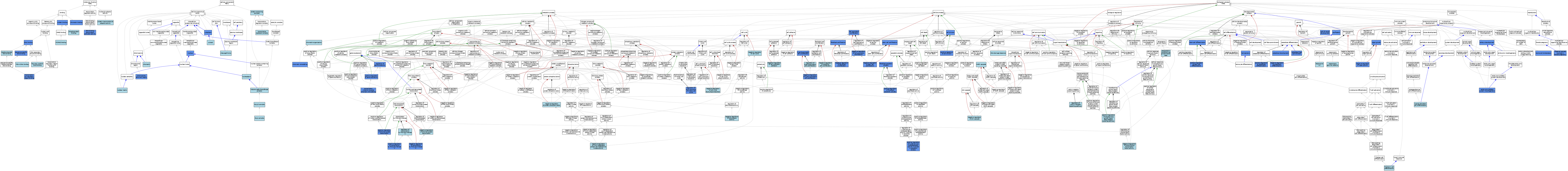Click the "nuclear lumen" node
Viewport: 1568px width, 171px height.
click(x=184, y=65)
